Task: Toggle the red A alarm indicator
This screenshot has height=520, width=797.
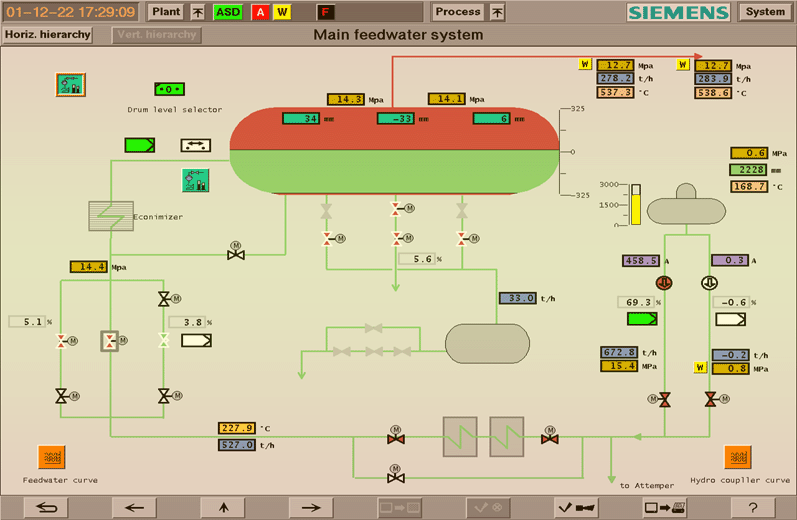Action: 260,12
